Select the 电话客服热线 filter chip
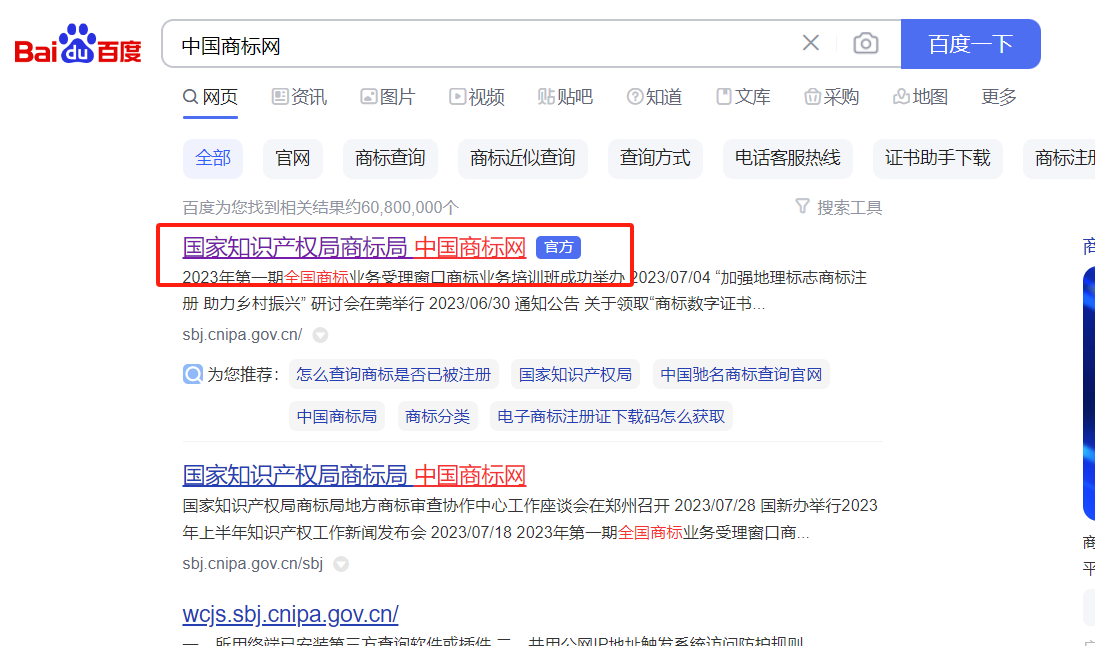 tap(787, 158)
